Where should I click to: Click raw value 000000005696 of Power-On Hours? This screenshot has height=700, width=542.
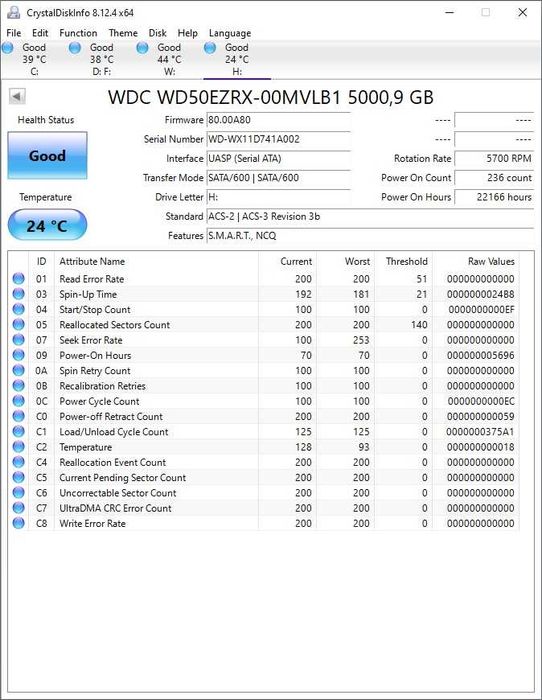pyautogui.click(x=480, y=355)
